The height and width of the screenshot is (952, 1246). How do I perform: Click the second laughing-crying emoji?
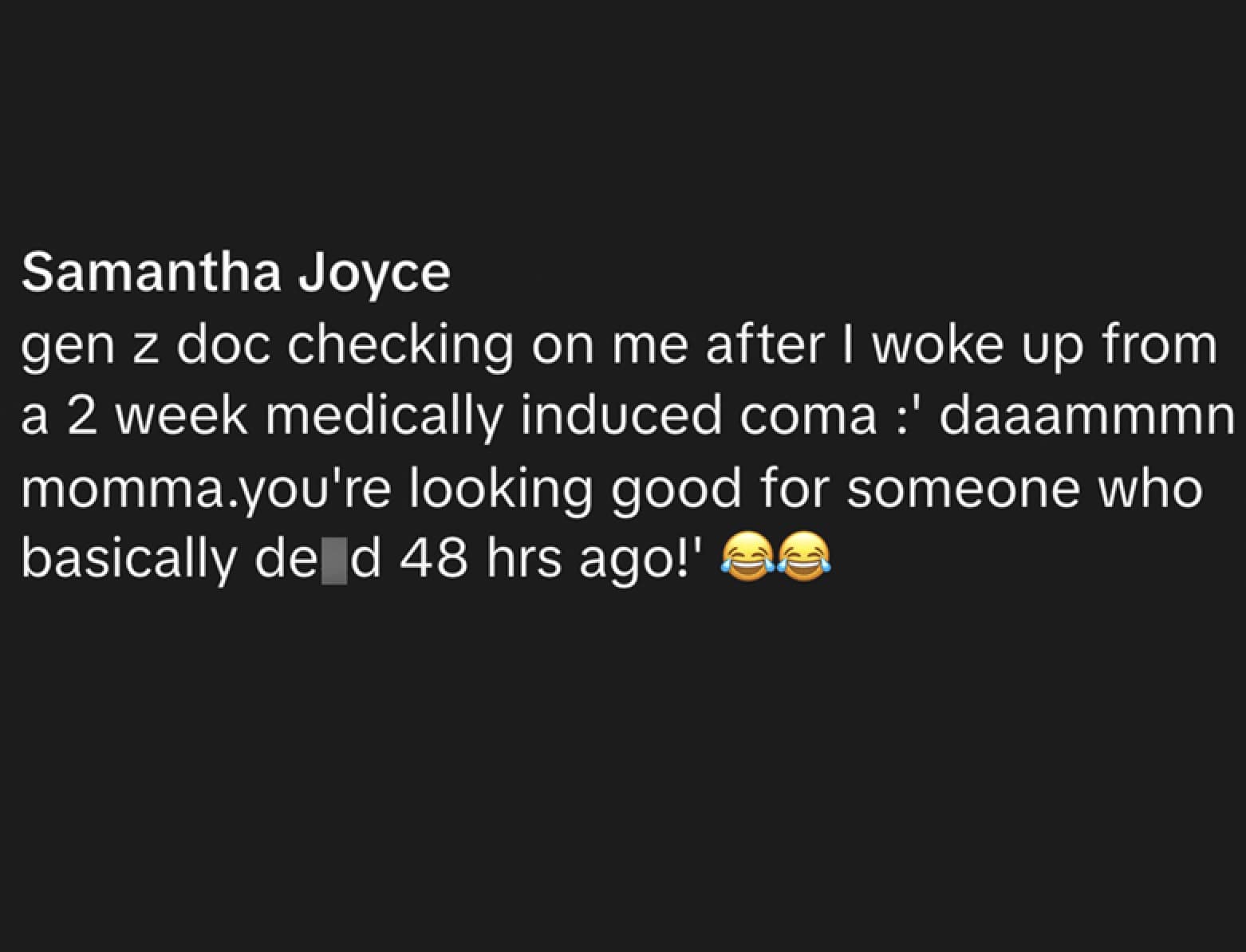tap(804, 557)
